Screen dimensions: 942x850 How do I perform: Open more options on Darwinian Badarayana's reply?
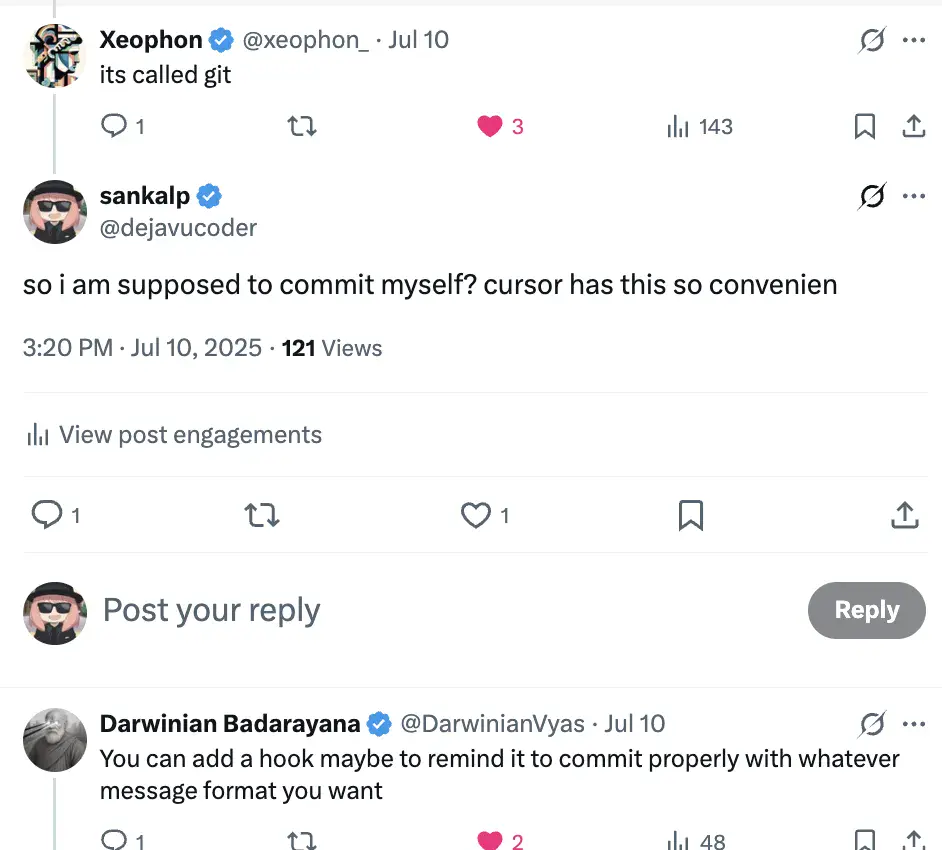(913, 724)
